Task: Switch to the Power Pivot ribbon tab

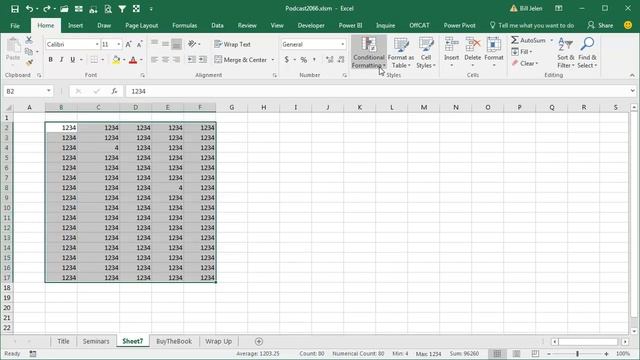Action: point(460,25)
